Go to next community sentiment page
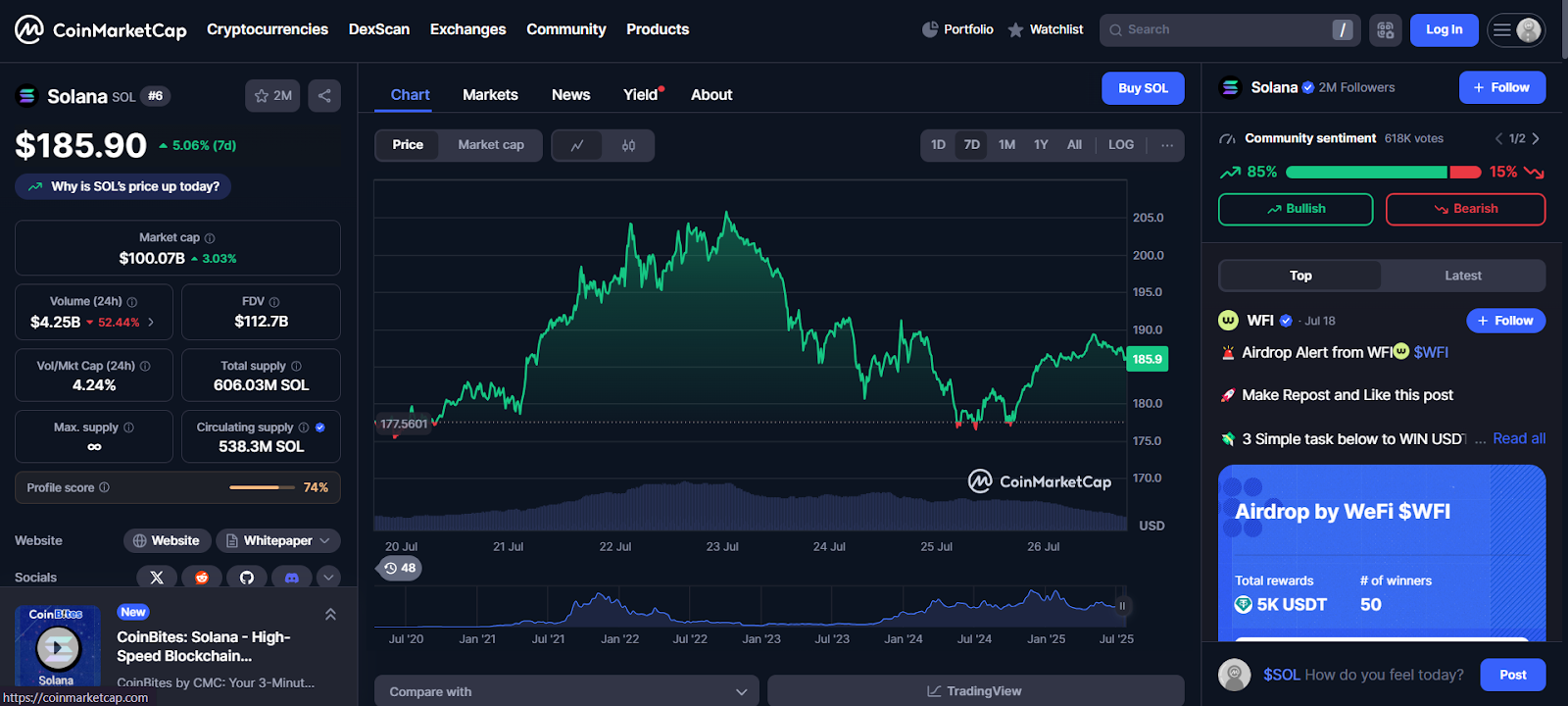Screen dimensions: 1568x706 click(1536, 138)
